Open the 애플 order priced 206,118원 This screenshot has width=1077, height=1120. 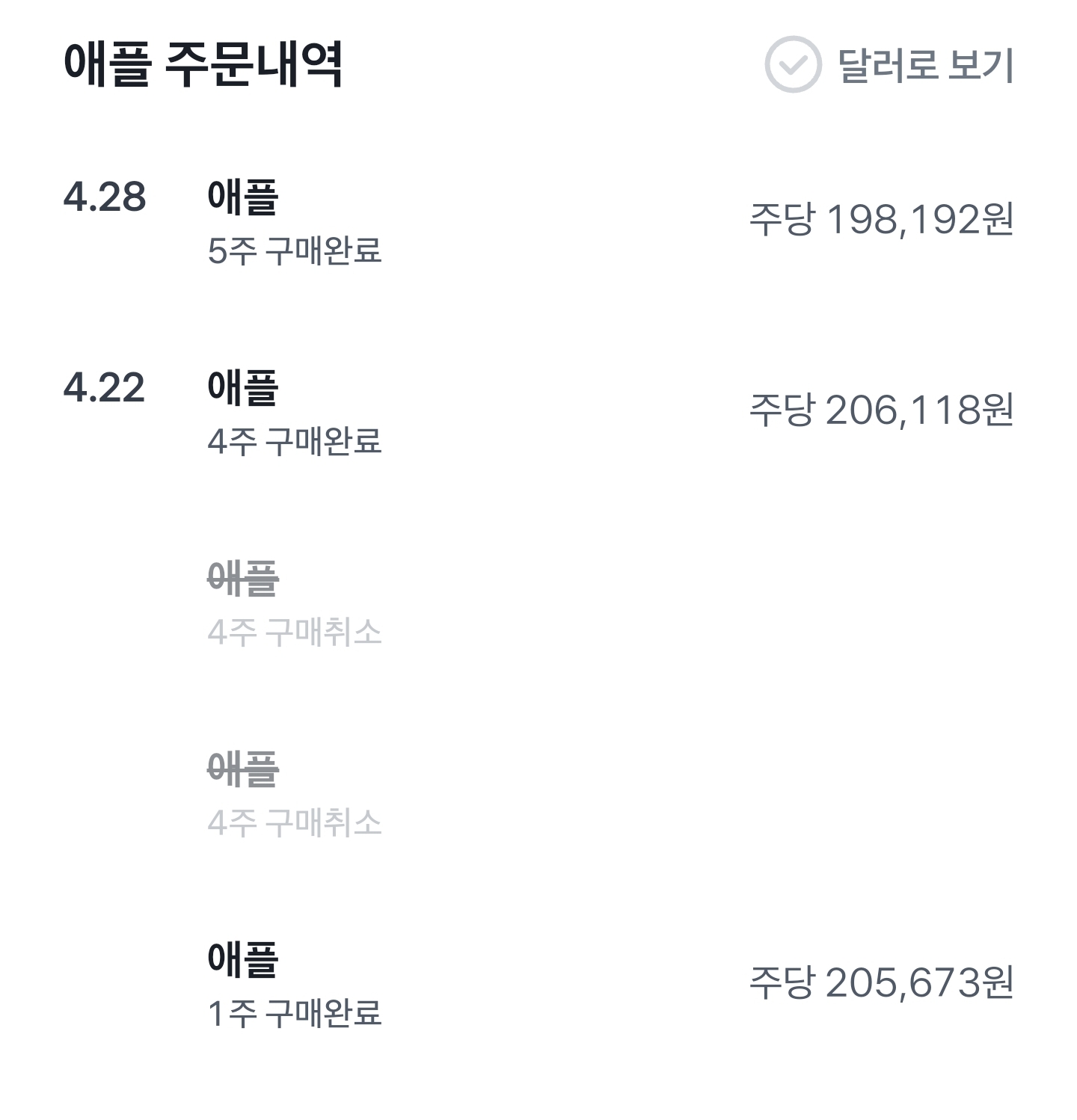tap(243, 387)
